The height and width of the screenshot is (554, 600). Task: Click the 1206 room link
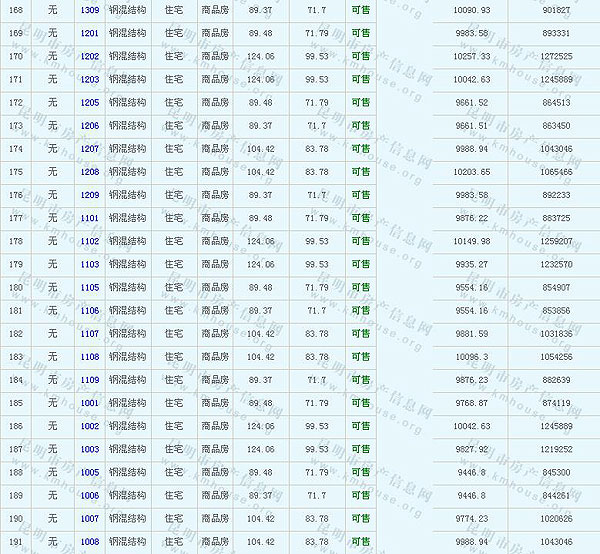tap(90, 126)
